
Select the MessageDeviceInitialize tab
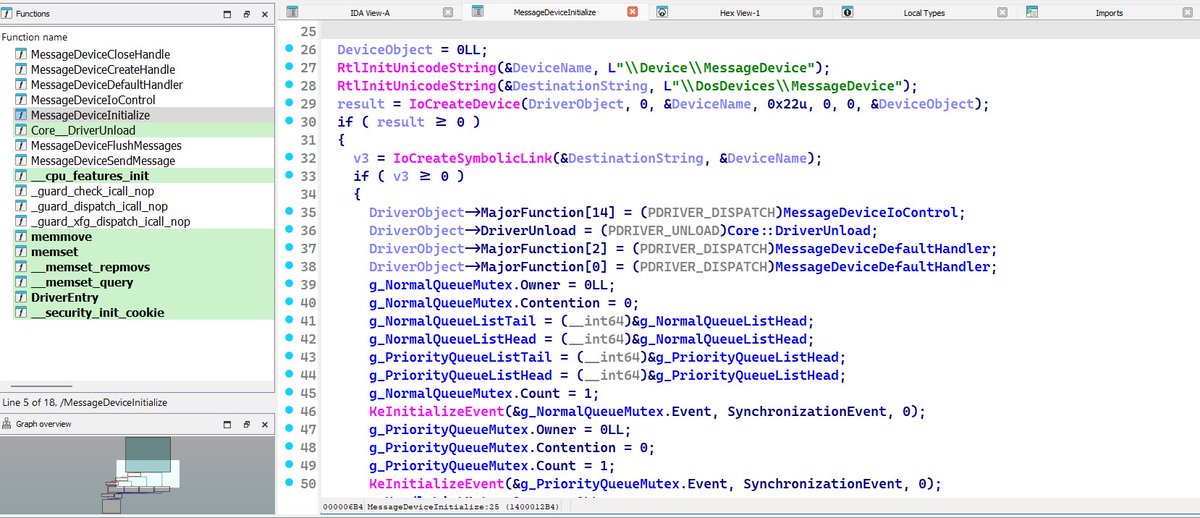[554, 12]
